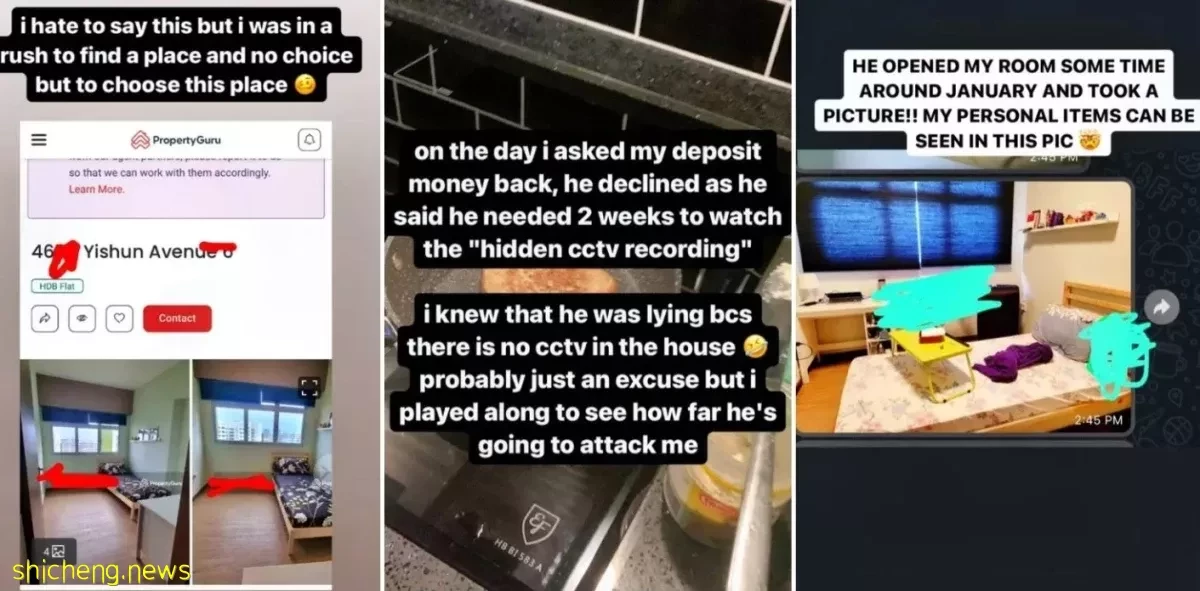
Task: Toggle the heart icon to shortlist the listing
Action: (x=119, y=318)
